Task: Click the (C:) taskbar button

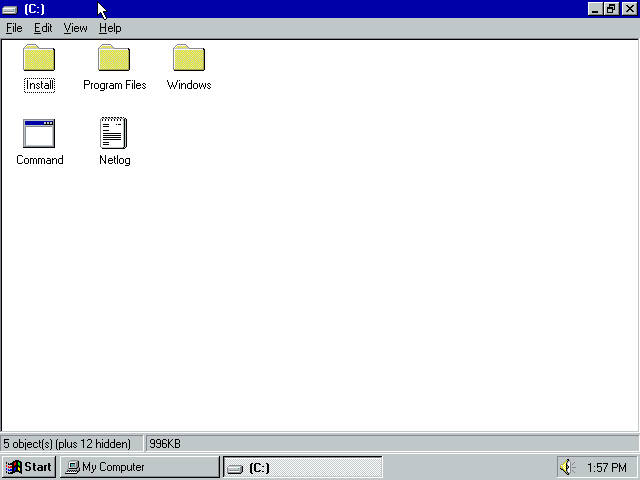Action: coord(303,467)
